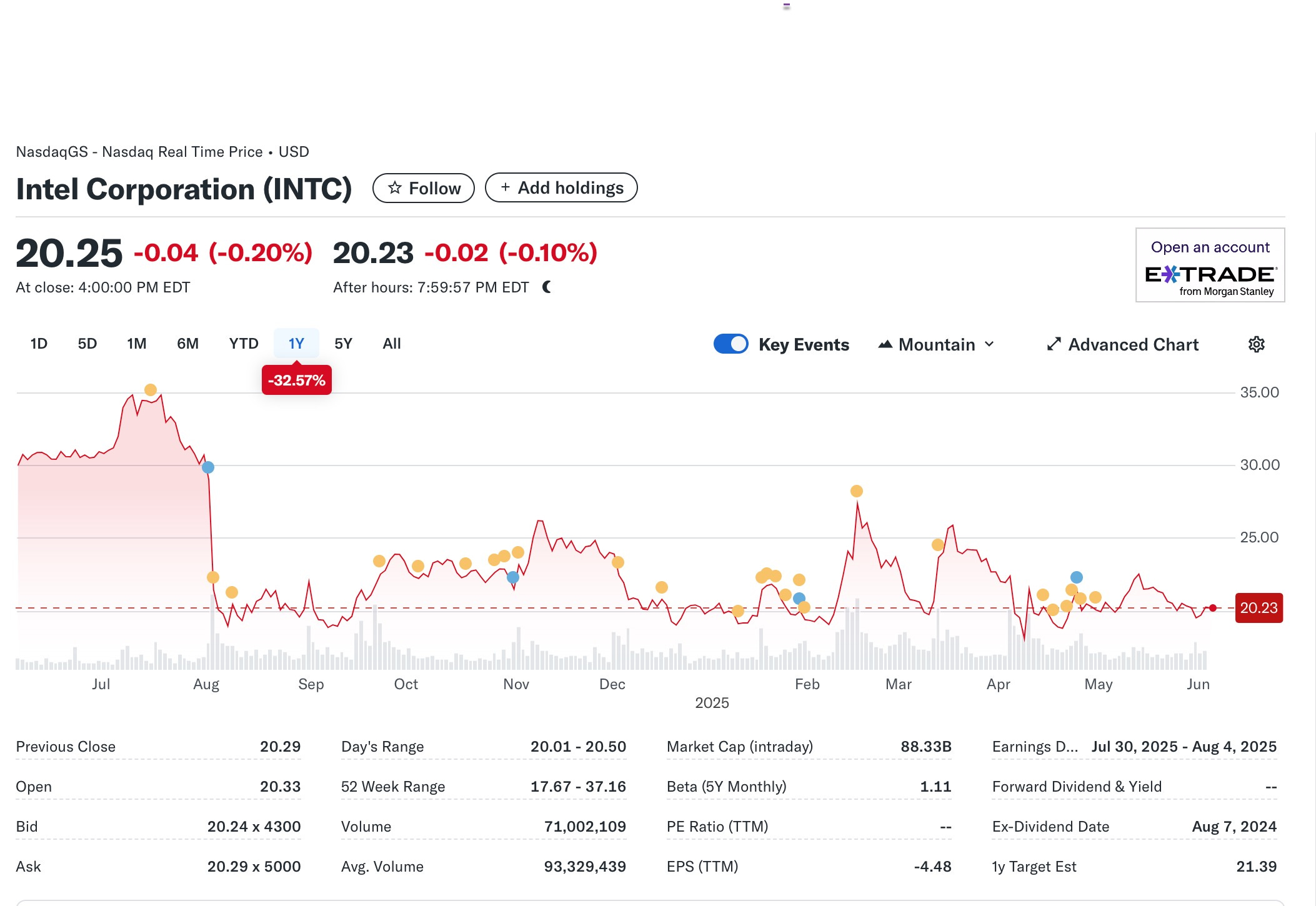Screen dimensions: 1316x906
Task: Click the blue event marker near Nov
Action: (513, 577)
